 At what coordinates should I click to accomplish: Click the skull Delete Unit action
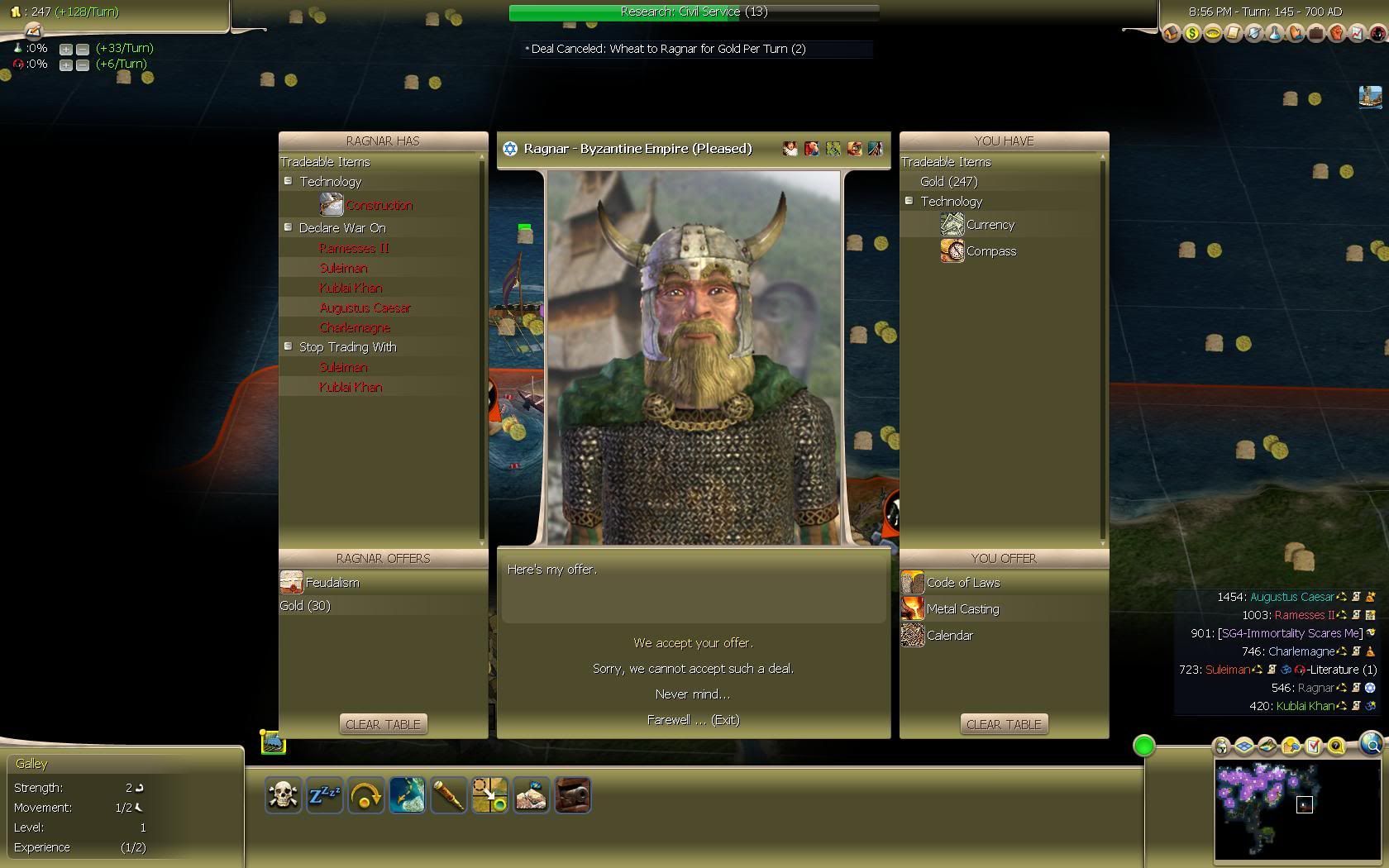[x=283, y=795]
